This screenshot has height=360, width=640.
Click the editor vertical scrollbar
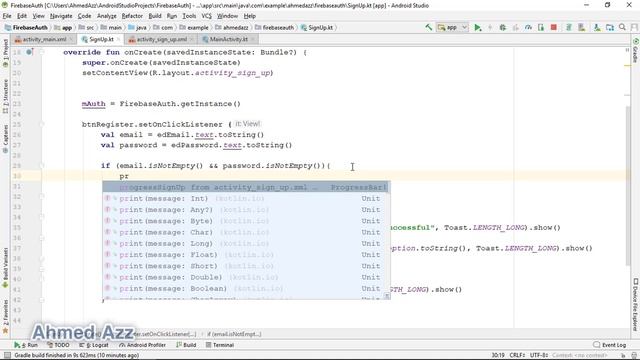click(627, 186)
